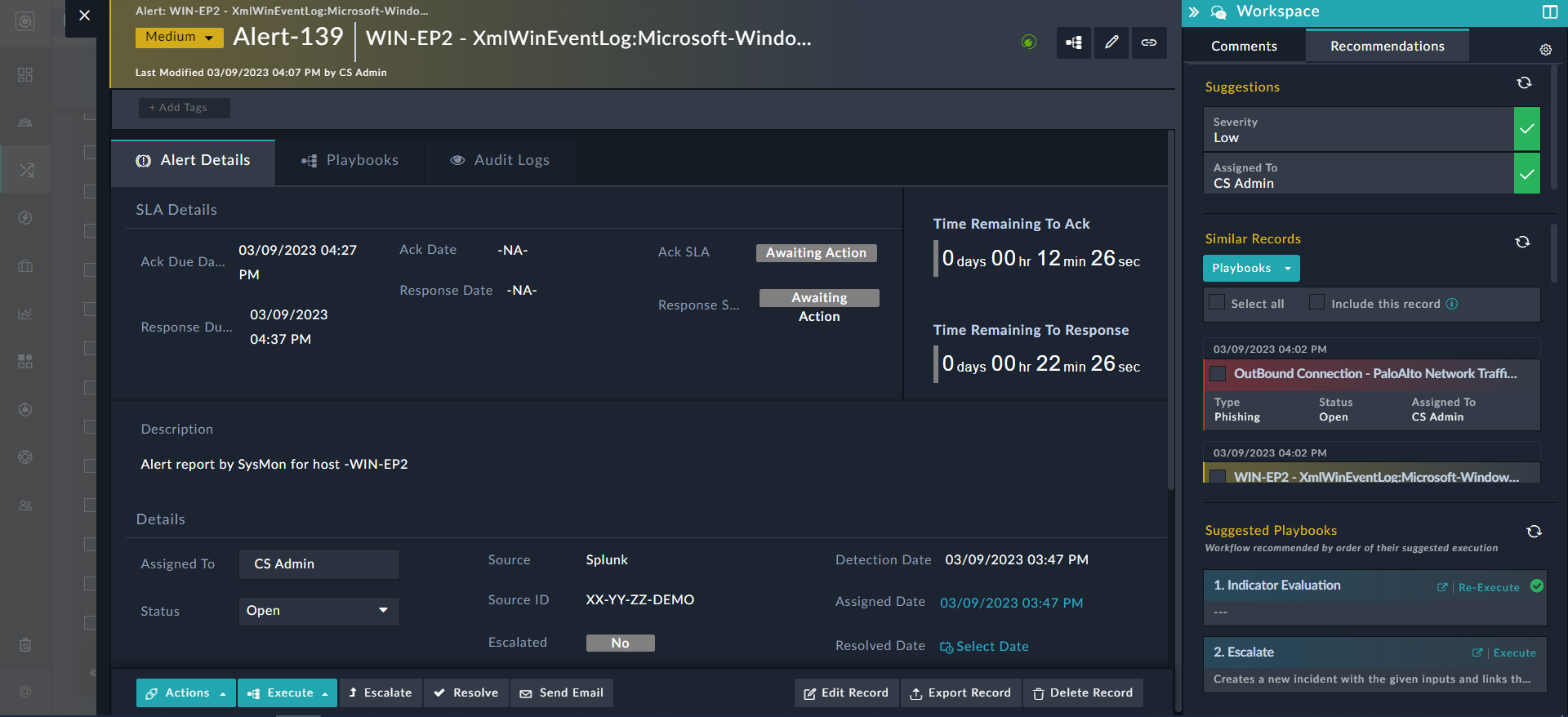This screenshot has height=717, width=1568.
Task: Refresh the Suggestions section
Action: click(x=1524, y=83)
